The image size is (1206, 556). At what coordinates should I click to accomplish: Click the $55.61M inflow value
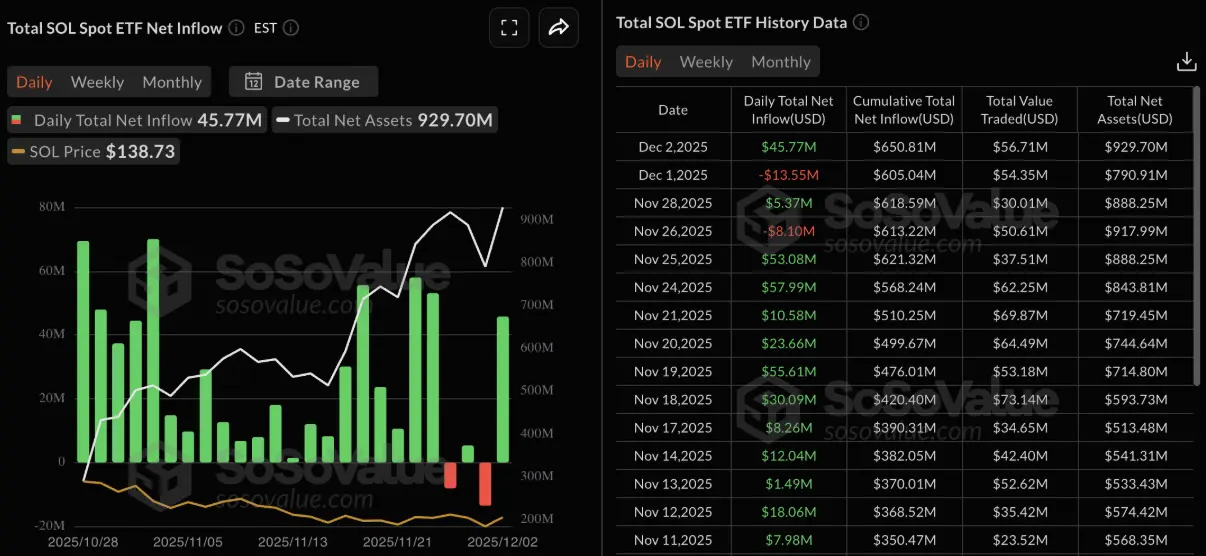click(x=789, y=371)
